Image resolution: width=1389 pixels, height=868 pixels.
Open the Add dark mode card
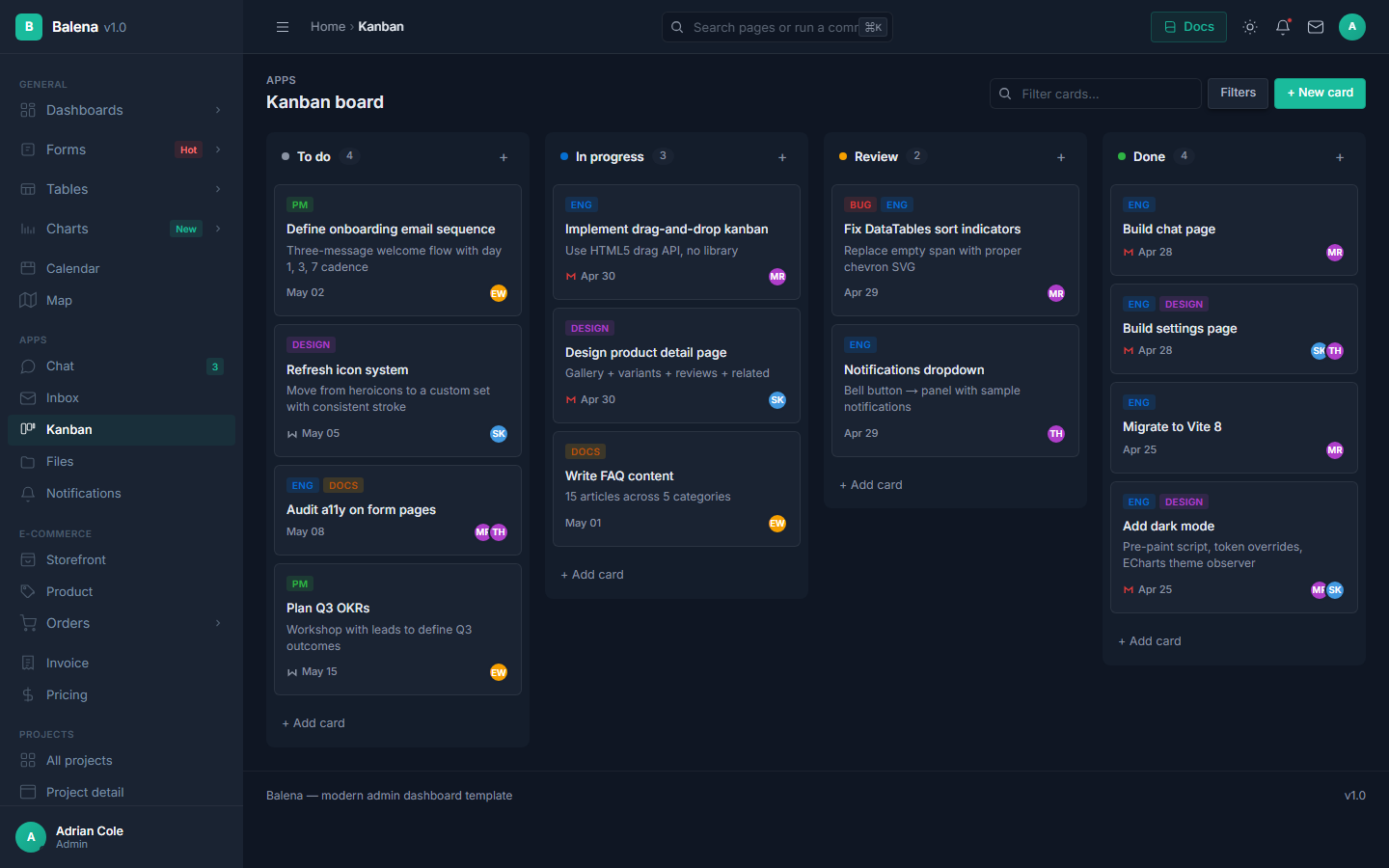pos(1234,547)
